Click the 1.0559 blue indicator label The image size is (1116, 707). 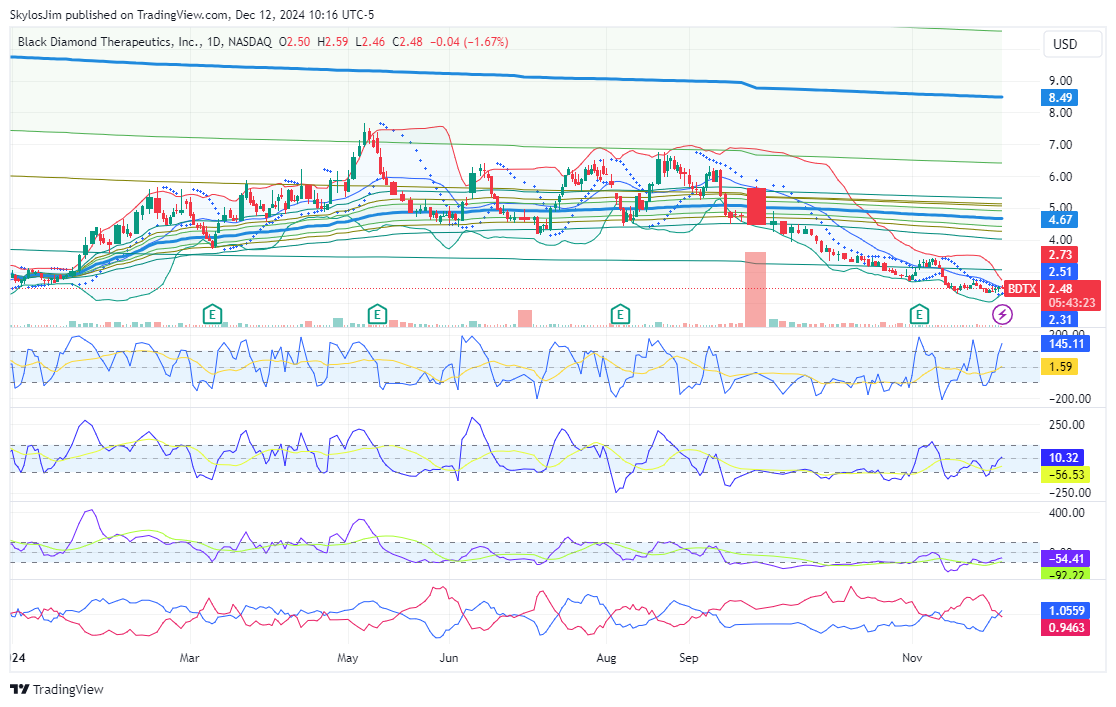pos(1064,609)
